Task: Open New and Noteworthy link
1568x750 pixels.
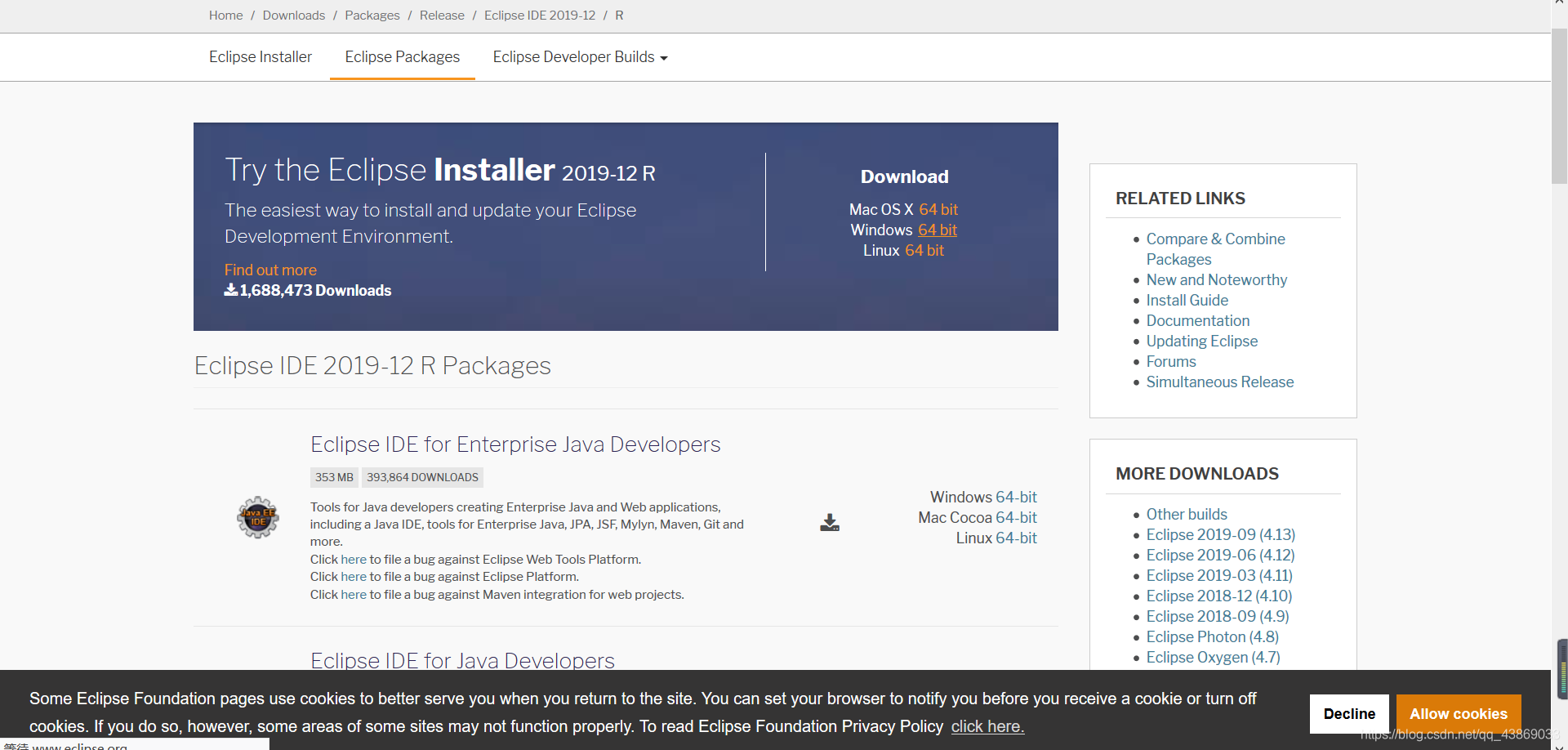Action: [x=1217, y=280]
